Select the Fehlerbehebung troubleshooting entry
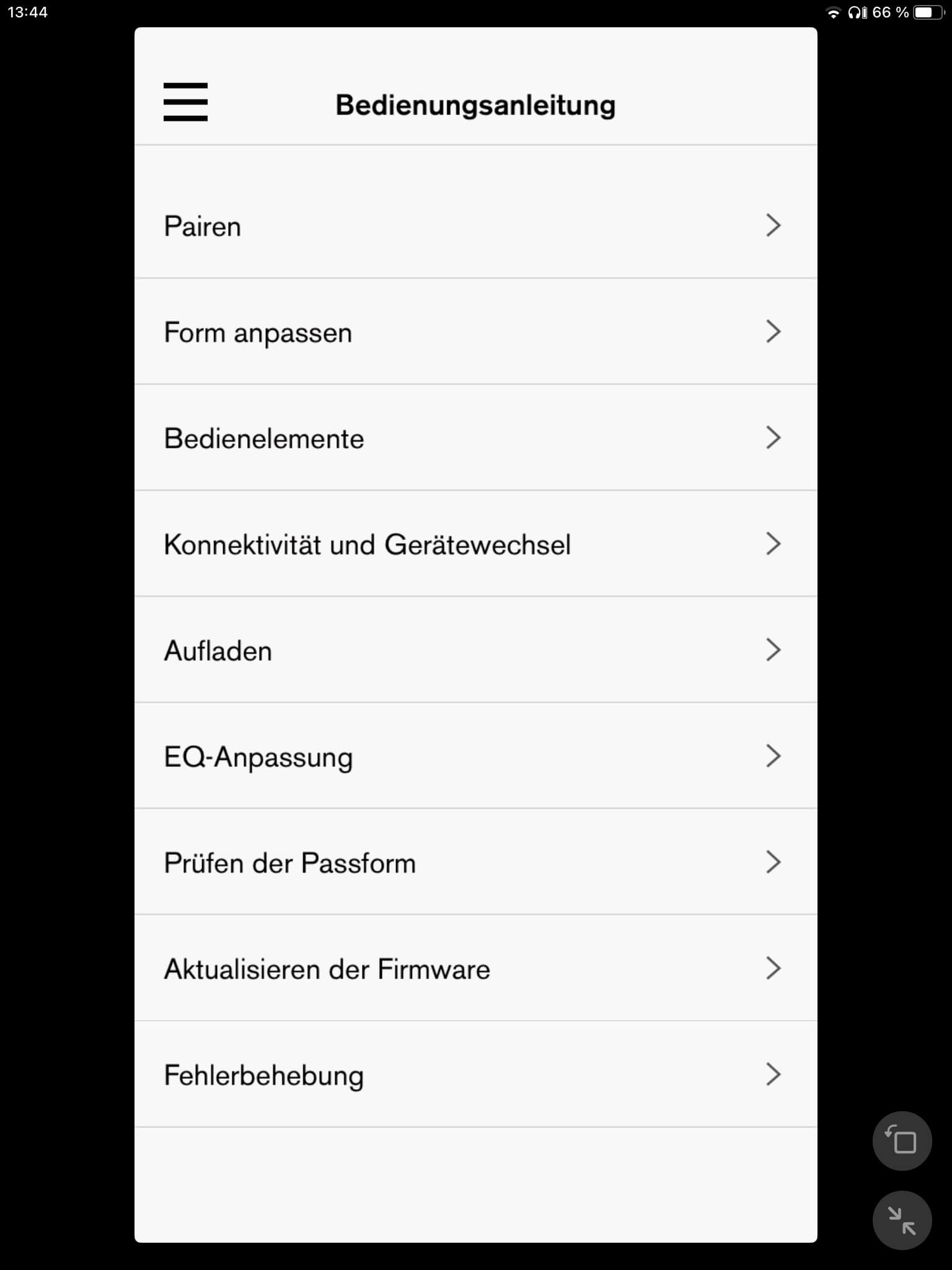The height and width of the screenshot is (1270, 952). click(x=264, y=1075)
